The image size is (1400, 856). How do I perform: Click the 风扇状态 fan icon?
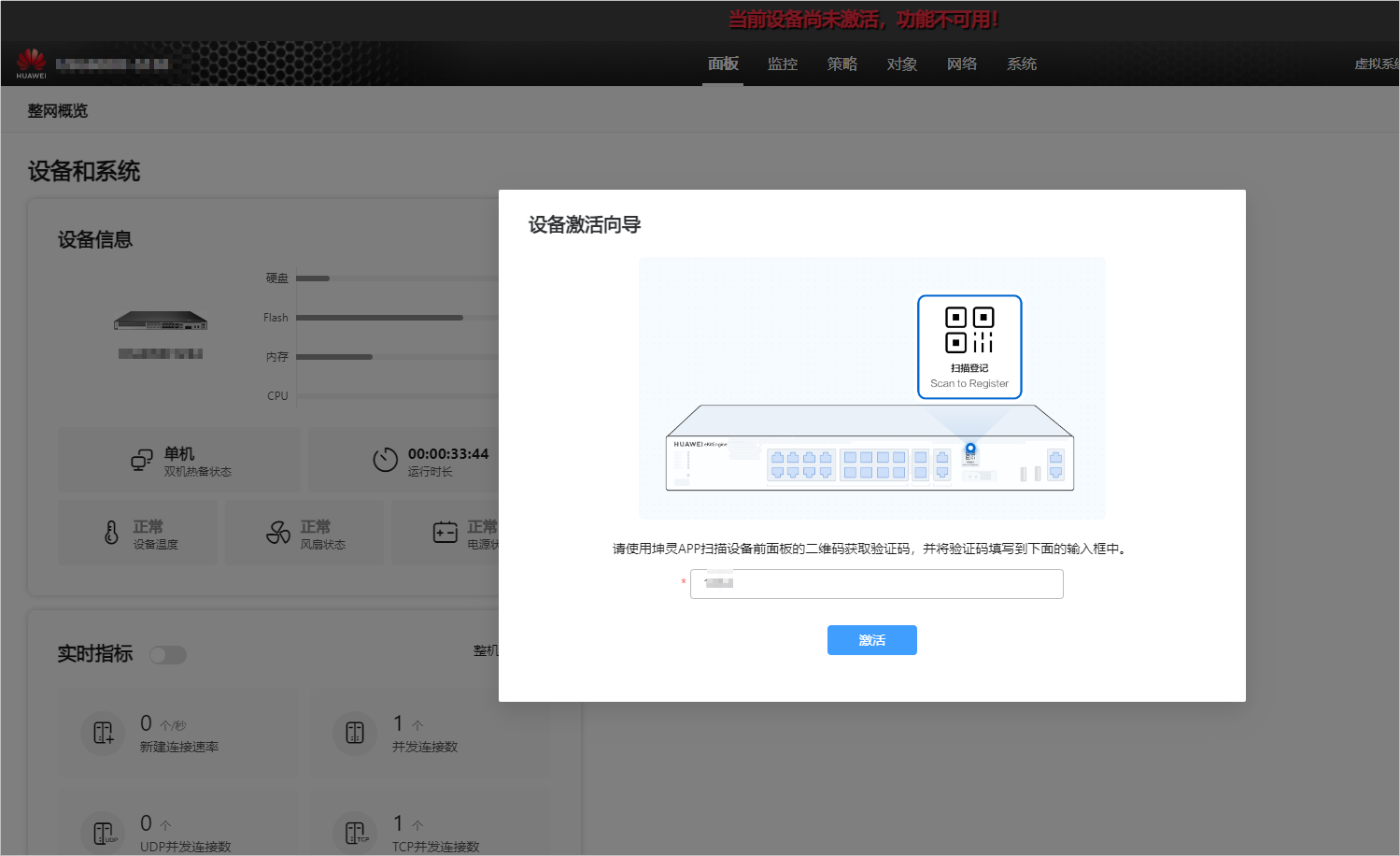(278, 533)
